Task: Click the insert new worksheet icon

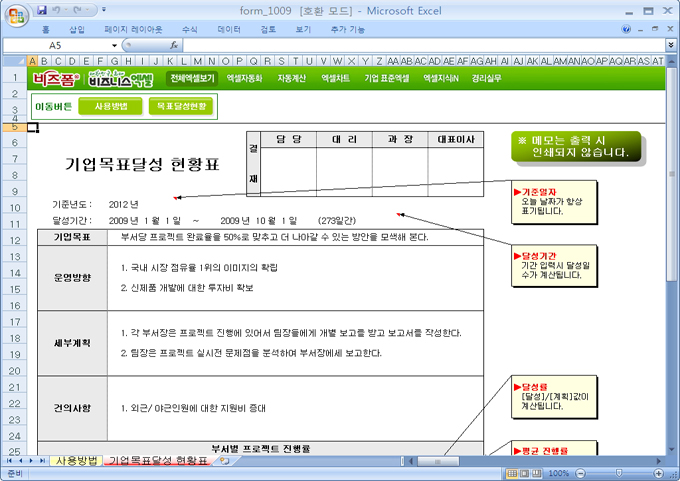Action: [x=224, y=461]
